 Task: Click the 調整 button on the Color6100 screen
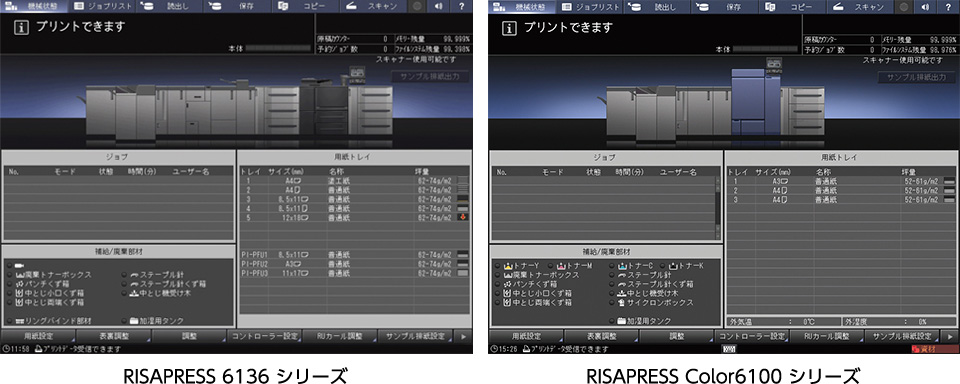pyautogui.click(x=677, y=336)
